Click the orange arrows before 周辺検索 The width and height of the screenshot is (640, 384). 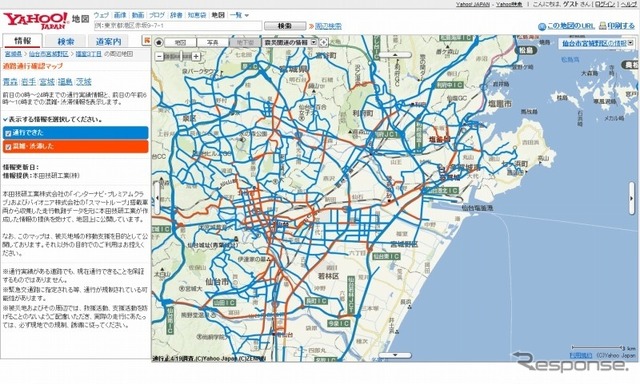tap(311, 27)
